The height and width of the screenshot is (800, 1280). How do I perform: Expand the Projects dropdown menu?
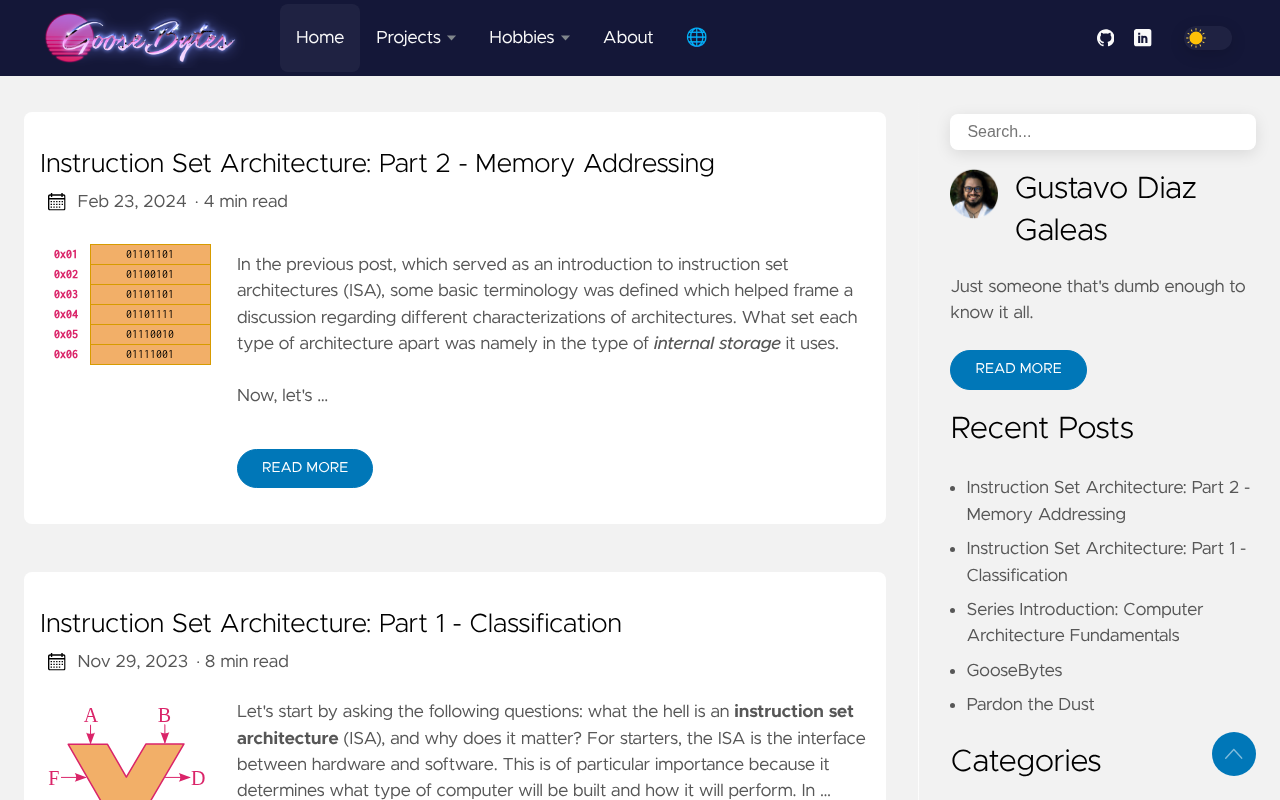[416, 38]
